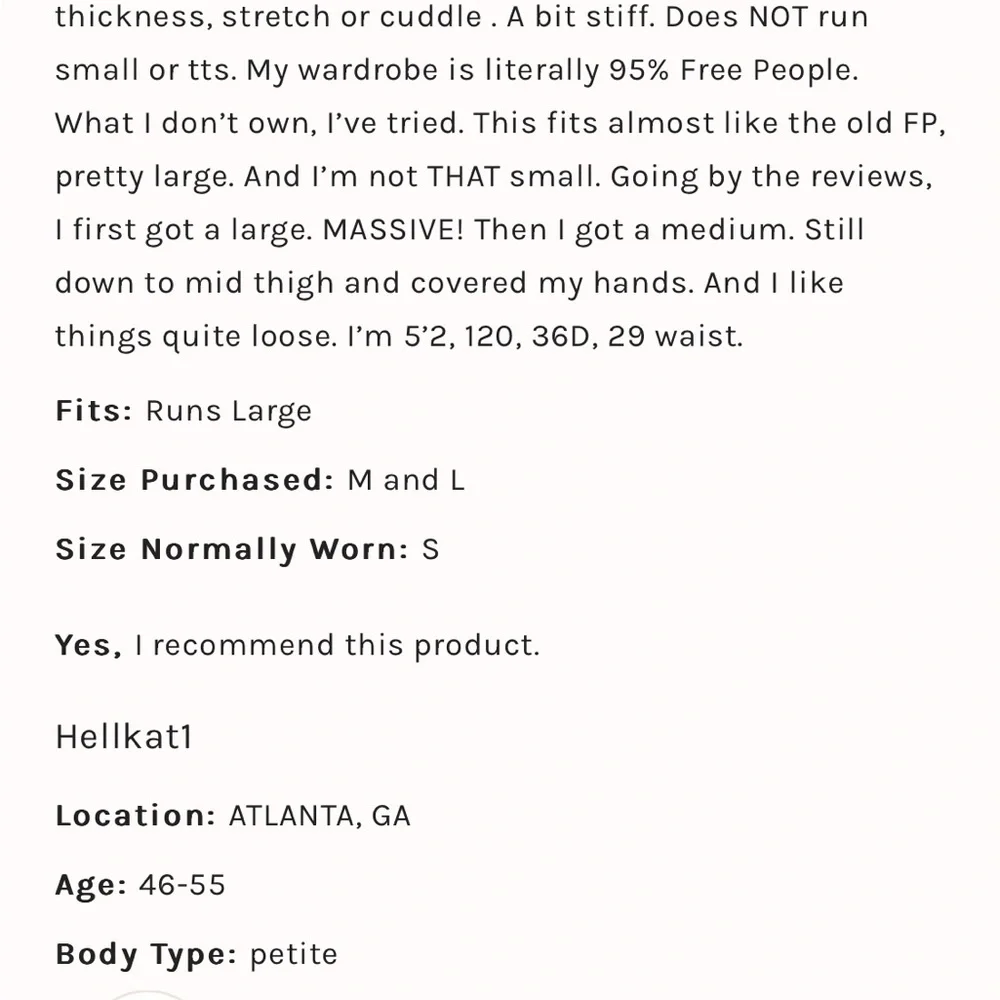This screenshot has height=1000, width=1000.
Task: Click 'I recommend this product.' text
Action: 337,645
